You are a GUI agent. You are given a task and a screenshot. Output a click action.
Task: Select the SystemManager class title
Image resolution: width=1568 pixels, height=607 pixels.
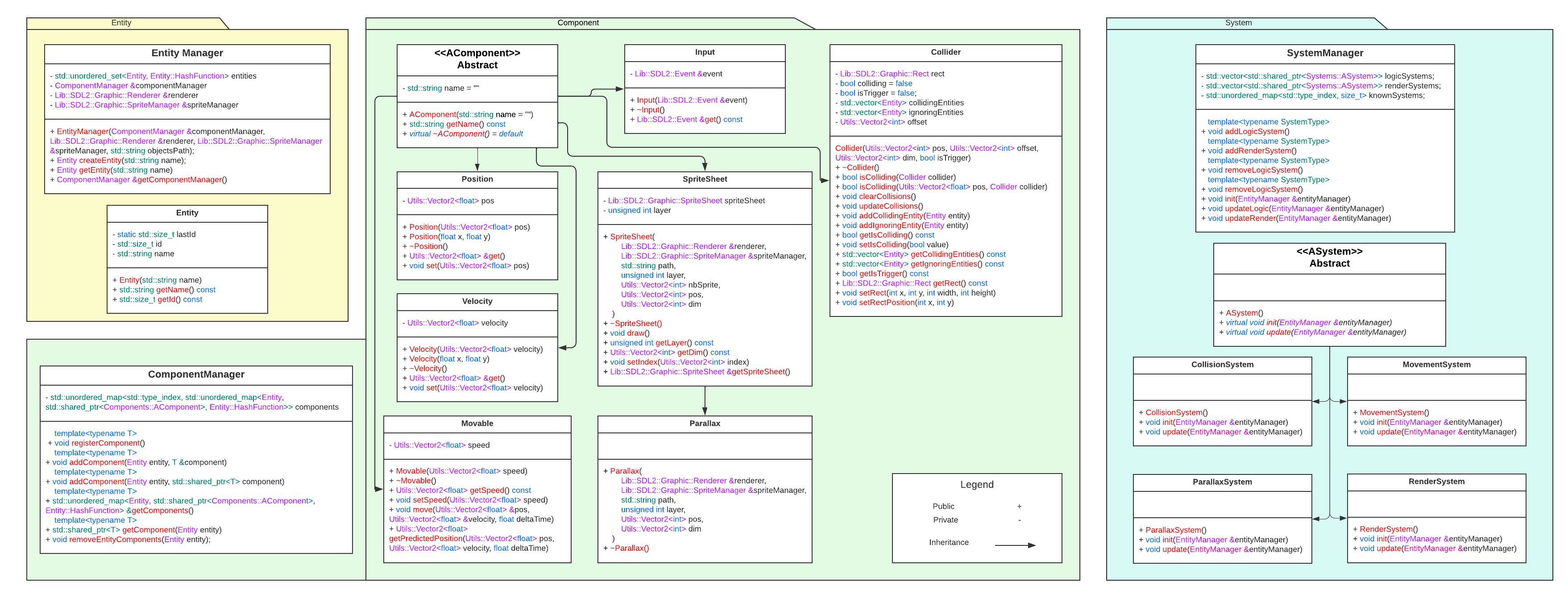1324,53
